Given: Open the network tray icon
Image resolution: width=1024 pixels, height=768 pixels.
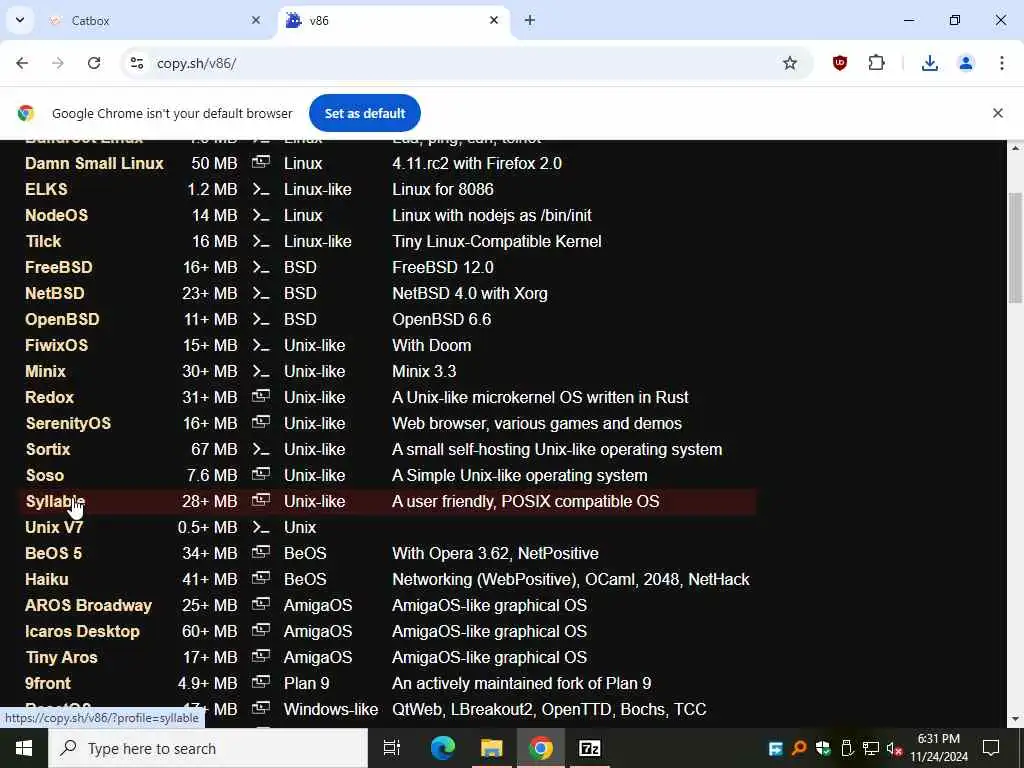Looking at the screenshot, I should point(871,748).
